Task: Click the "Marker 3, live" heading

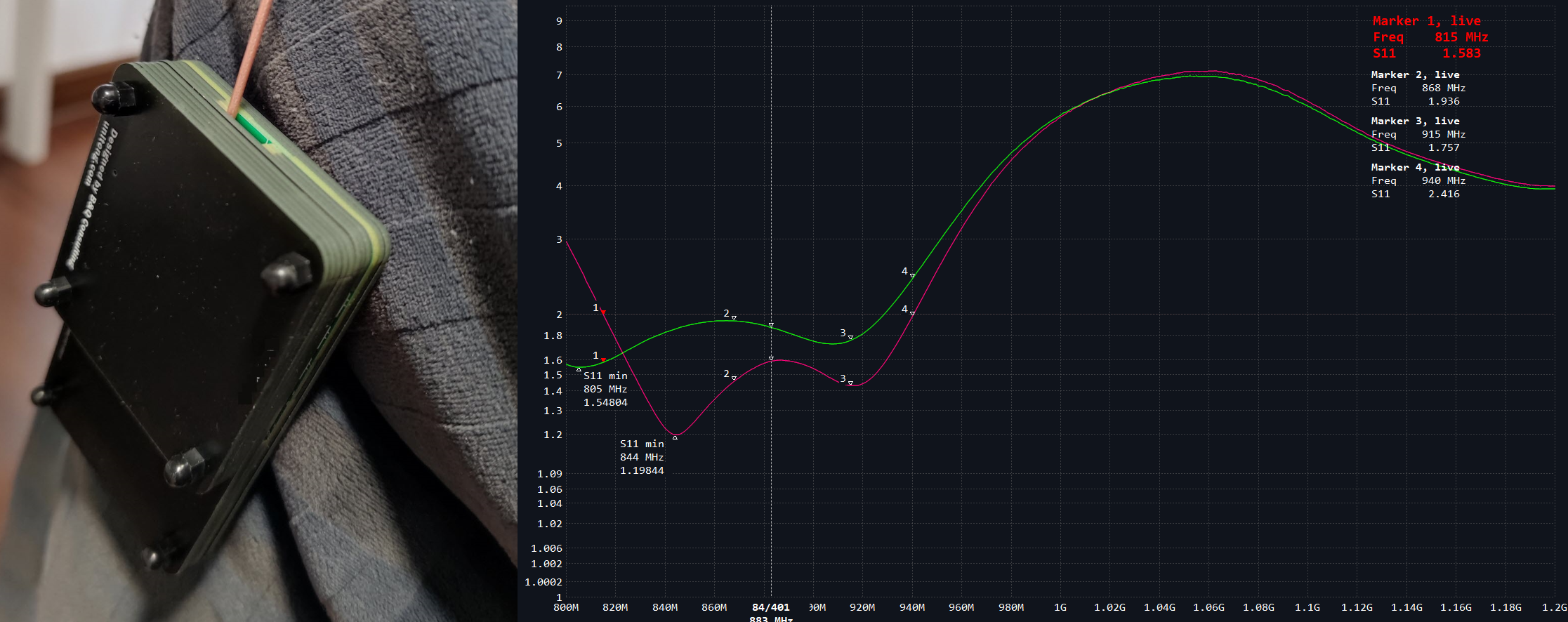Action: (1415, 121)
